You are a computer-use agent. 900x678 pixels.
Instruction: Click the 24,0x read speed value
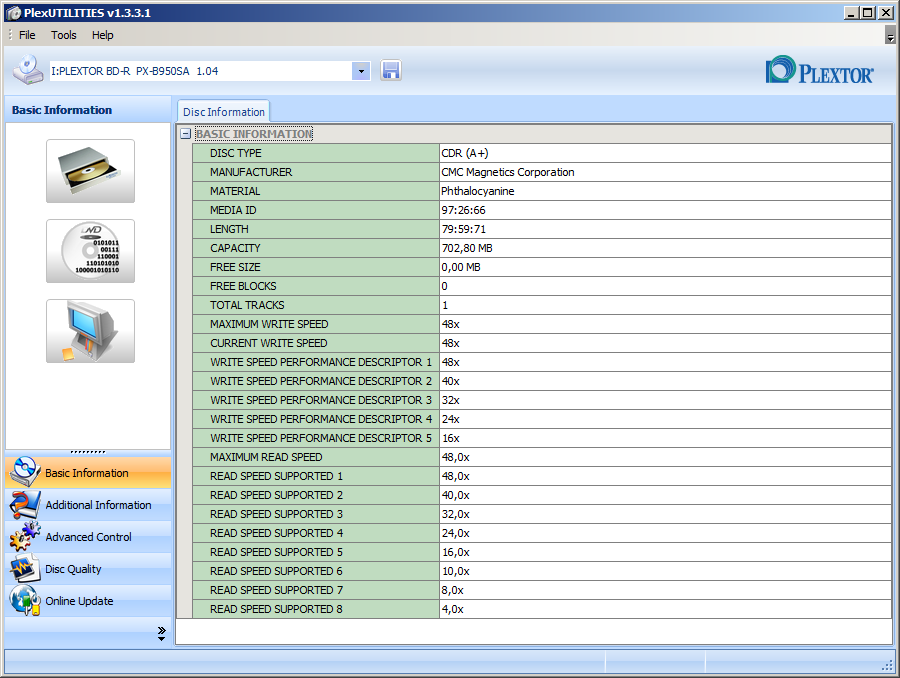456,533
